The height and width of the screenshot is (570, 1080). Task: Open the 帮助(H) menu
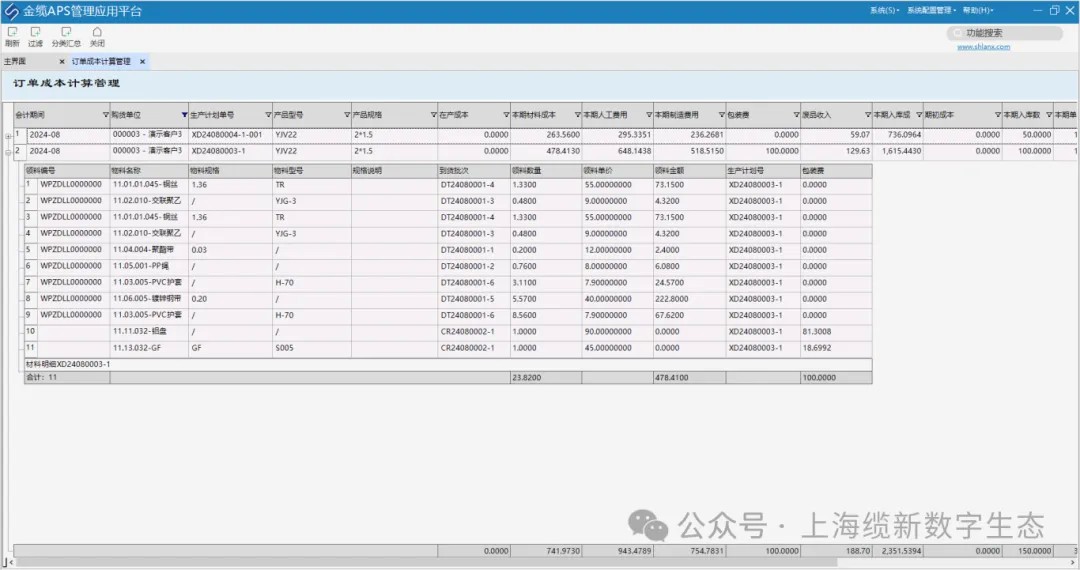coord(978,10)
